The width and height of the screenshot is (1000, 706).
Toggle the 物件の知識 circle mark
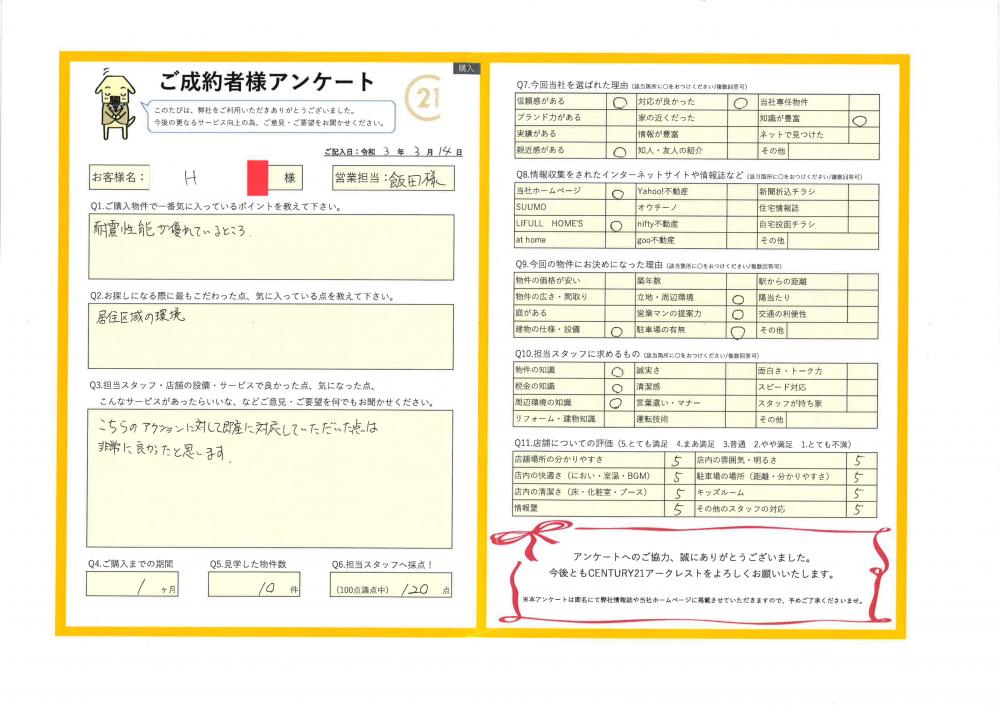point(616,371)
